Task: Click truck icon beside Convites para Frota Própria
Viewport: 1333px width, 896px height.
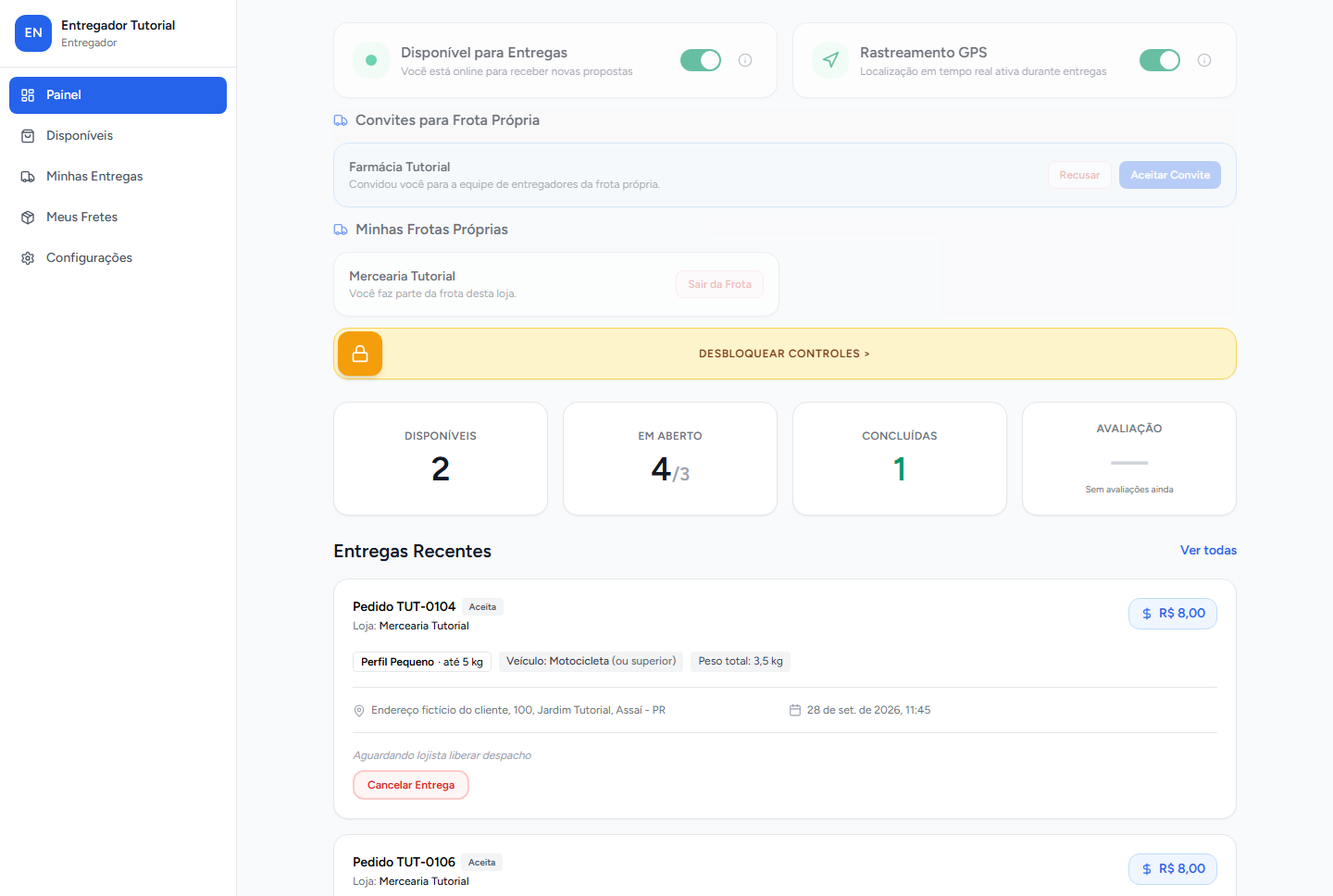Action: tap(341, 120)
